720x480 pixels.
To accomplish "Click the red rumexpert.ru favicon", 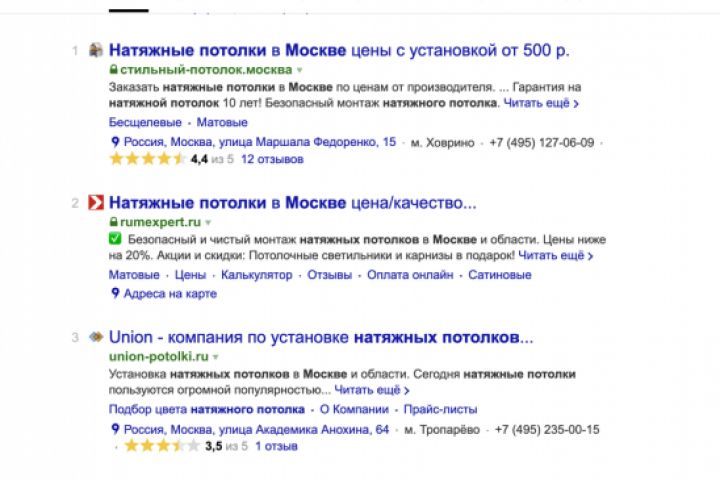I will (x=96, y=203).
